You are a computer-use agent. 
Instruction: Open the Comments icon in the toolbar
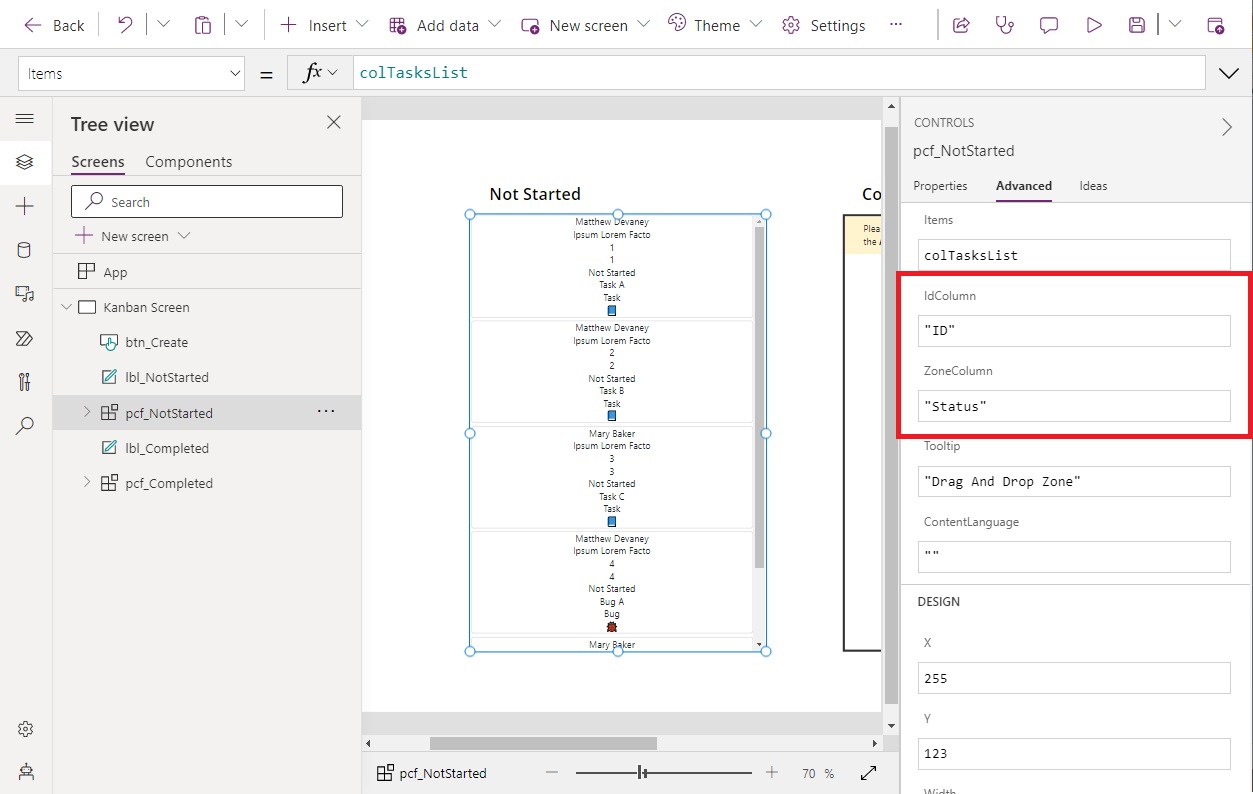click(1048, 24)
